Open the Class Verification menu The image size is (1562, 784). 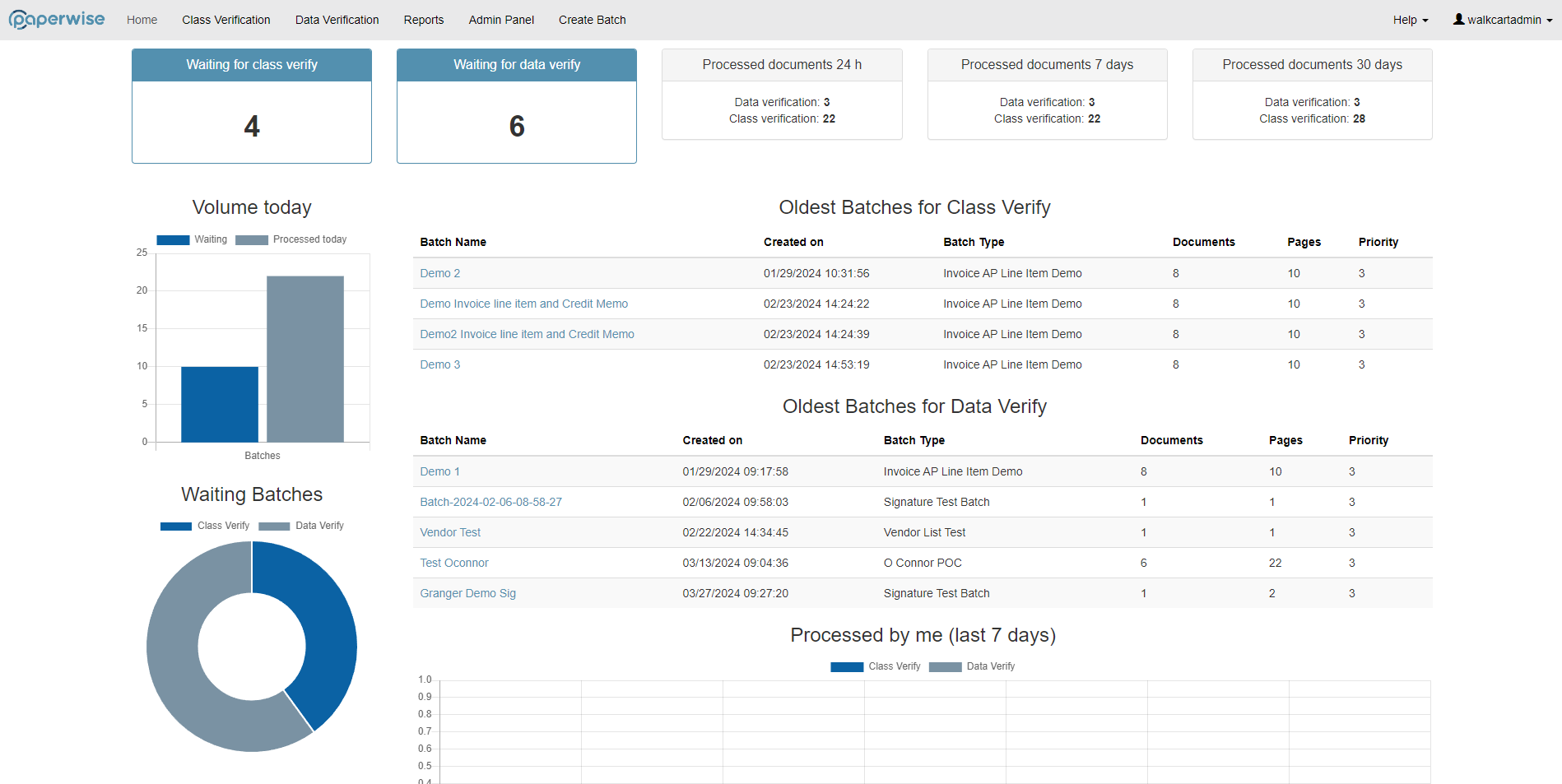click(x=226, y=20)
